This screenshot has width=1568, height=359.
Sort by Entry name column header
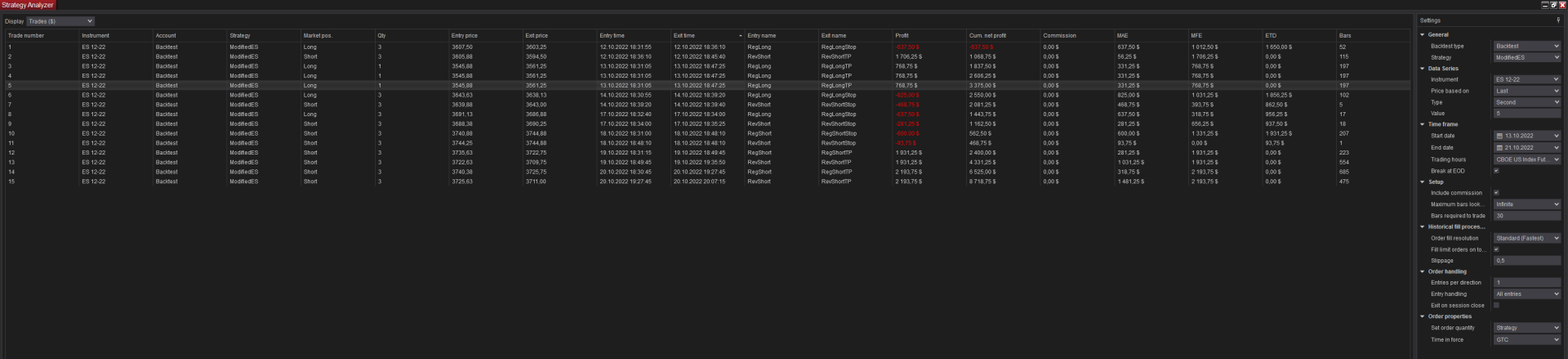coord(781,36)
